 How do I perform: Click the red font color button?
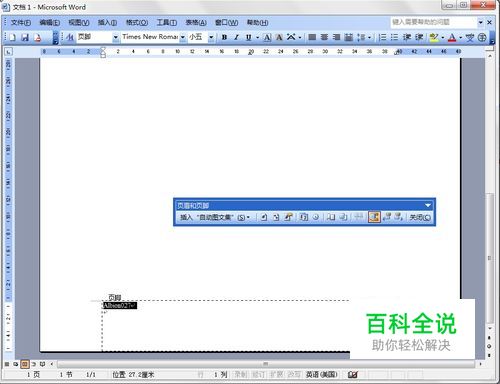click(452, 37)
